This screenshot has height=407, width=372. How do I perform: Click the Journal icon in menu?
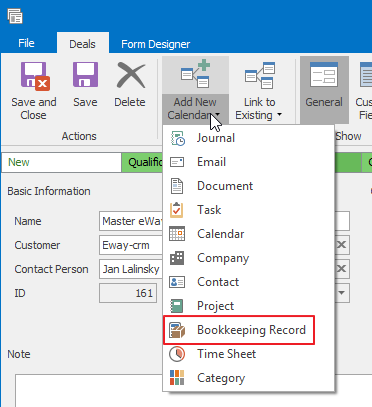[177, 138]
